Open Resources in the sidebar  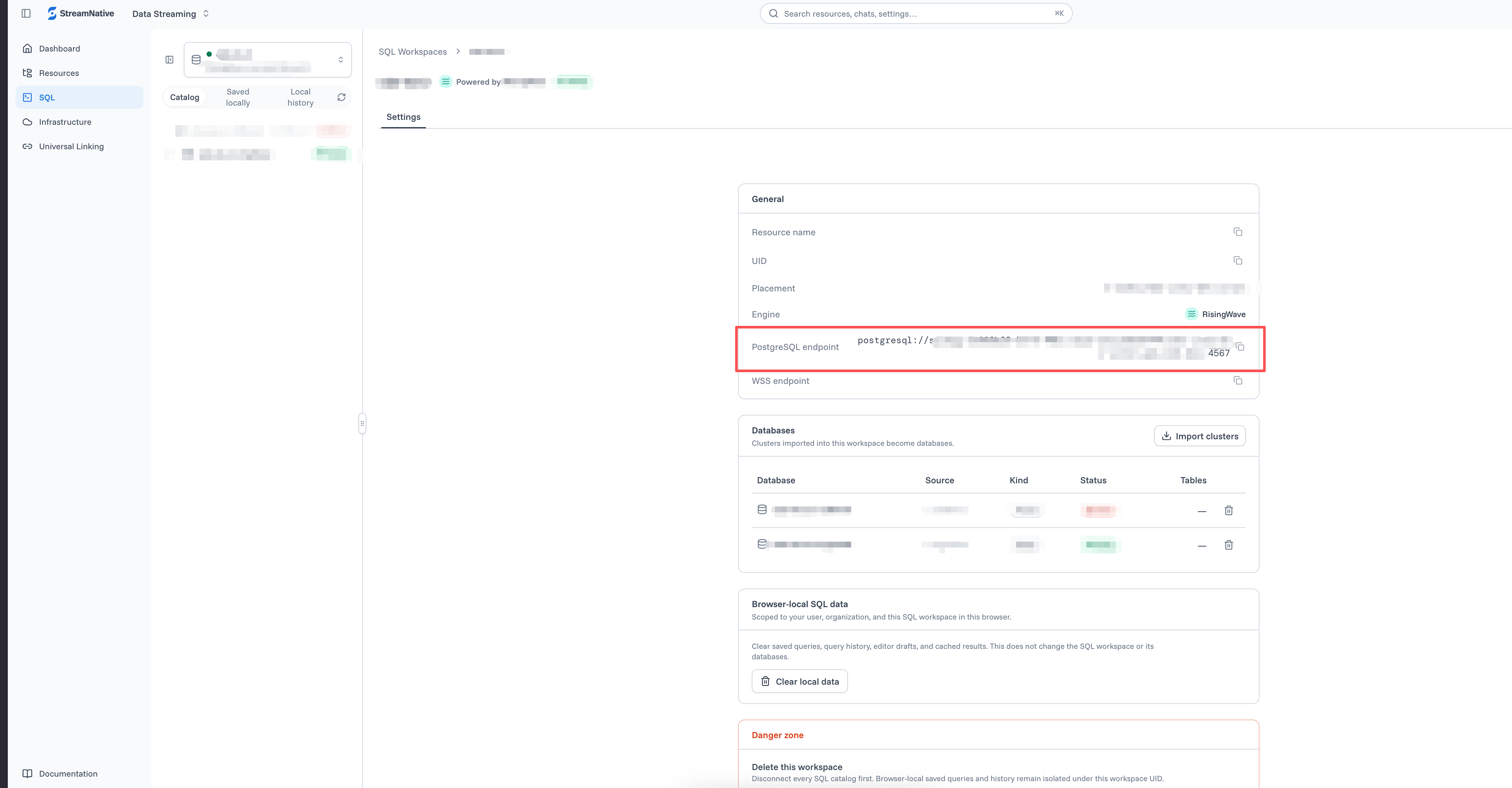click(79, 73)
